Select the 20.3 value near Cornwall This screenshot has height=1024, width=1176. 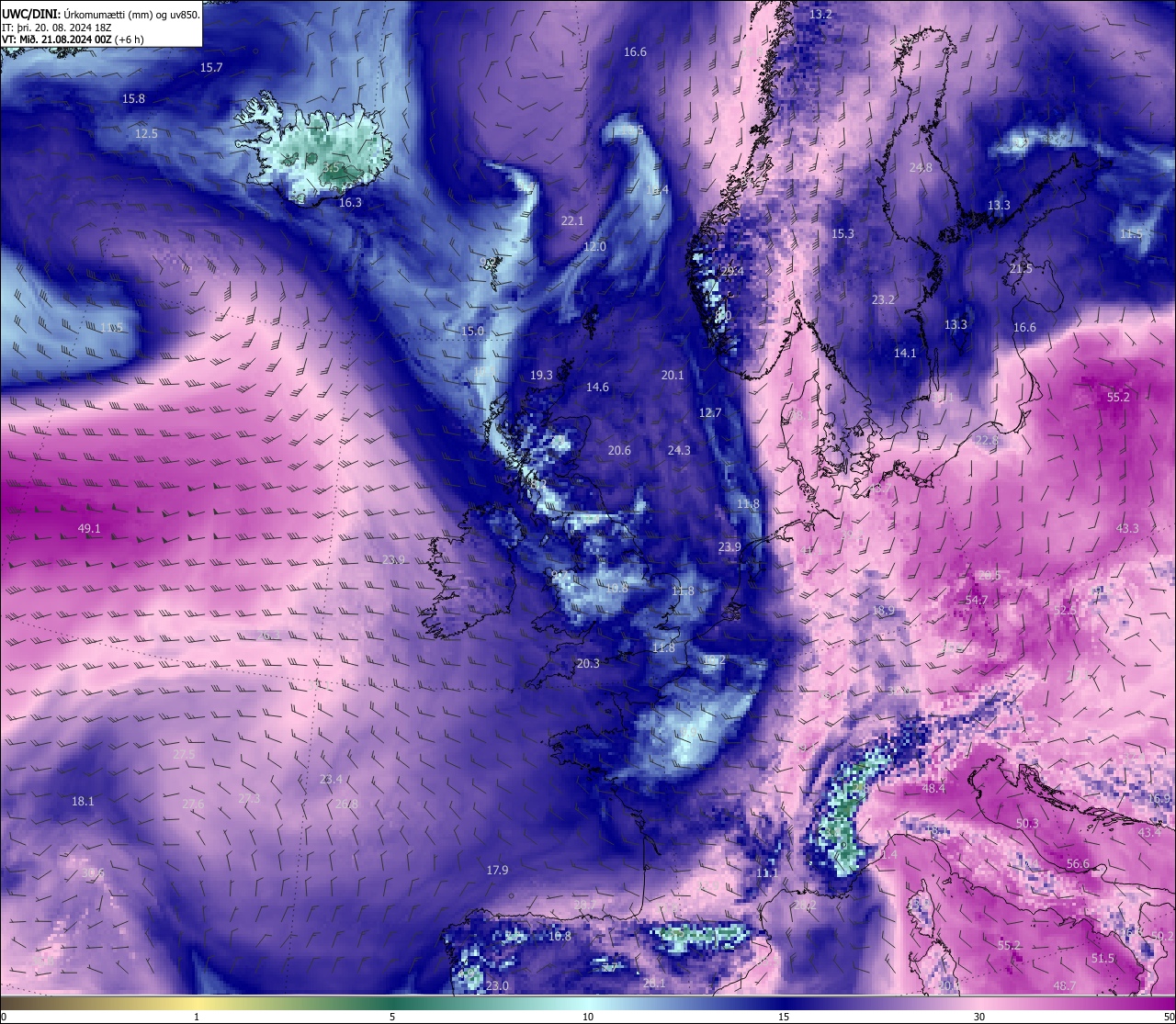coord(588,664)
